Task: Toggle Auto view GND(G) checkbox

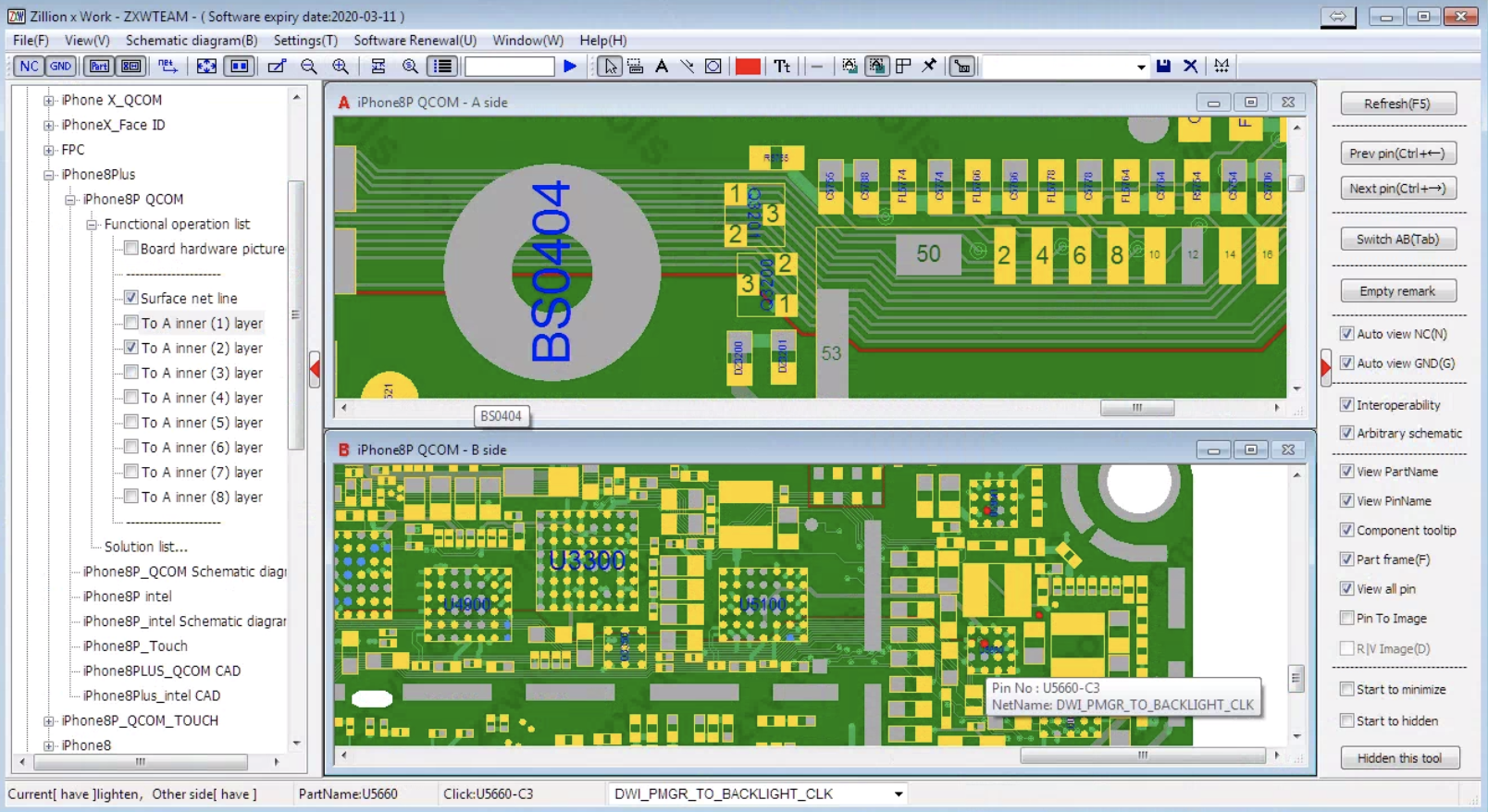Action: click(1347, 363)
